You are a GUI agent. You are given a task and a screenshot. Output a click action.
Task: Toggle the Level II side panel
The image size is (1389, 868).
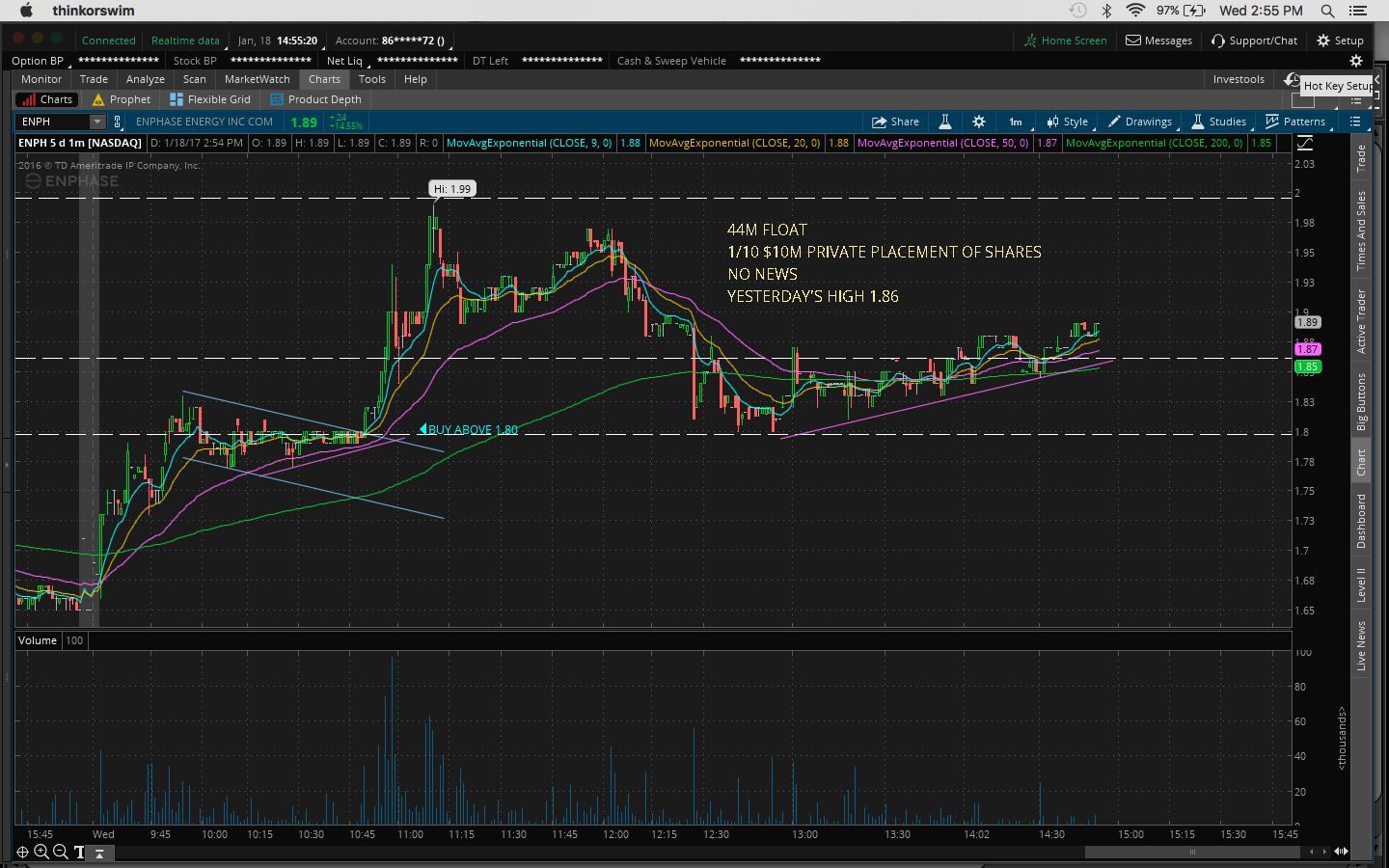[x=1361, y=584]
